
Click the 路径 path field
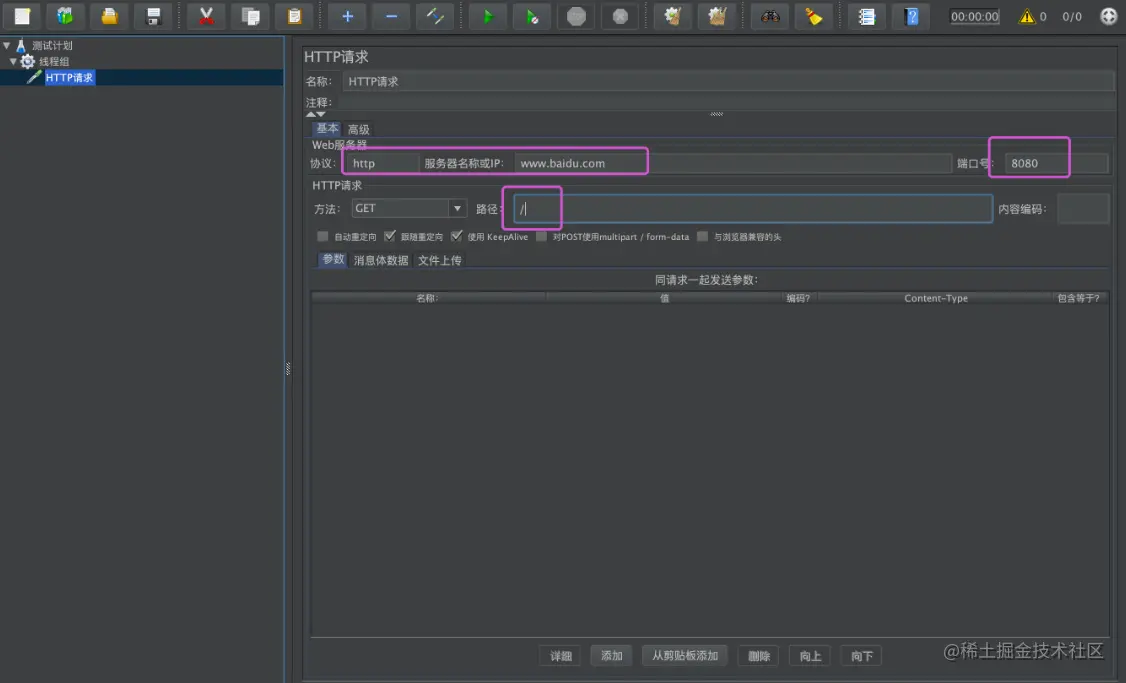click(753, 208)
